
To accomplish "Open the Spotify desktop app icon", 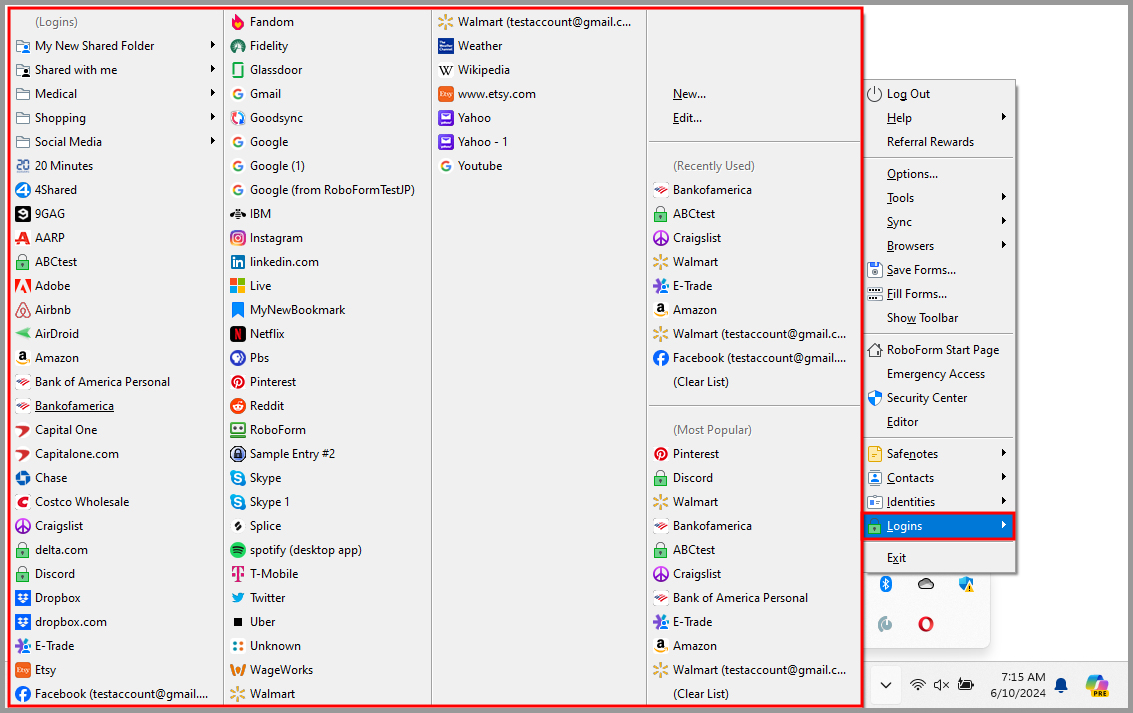I will pyautogui.click(x=238, y=550).
